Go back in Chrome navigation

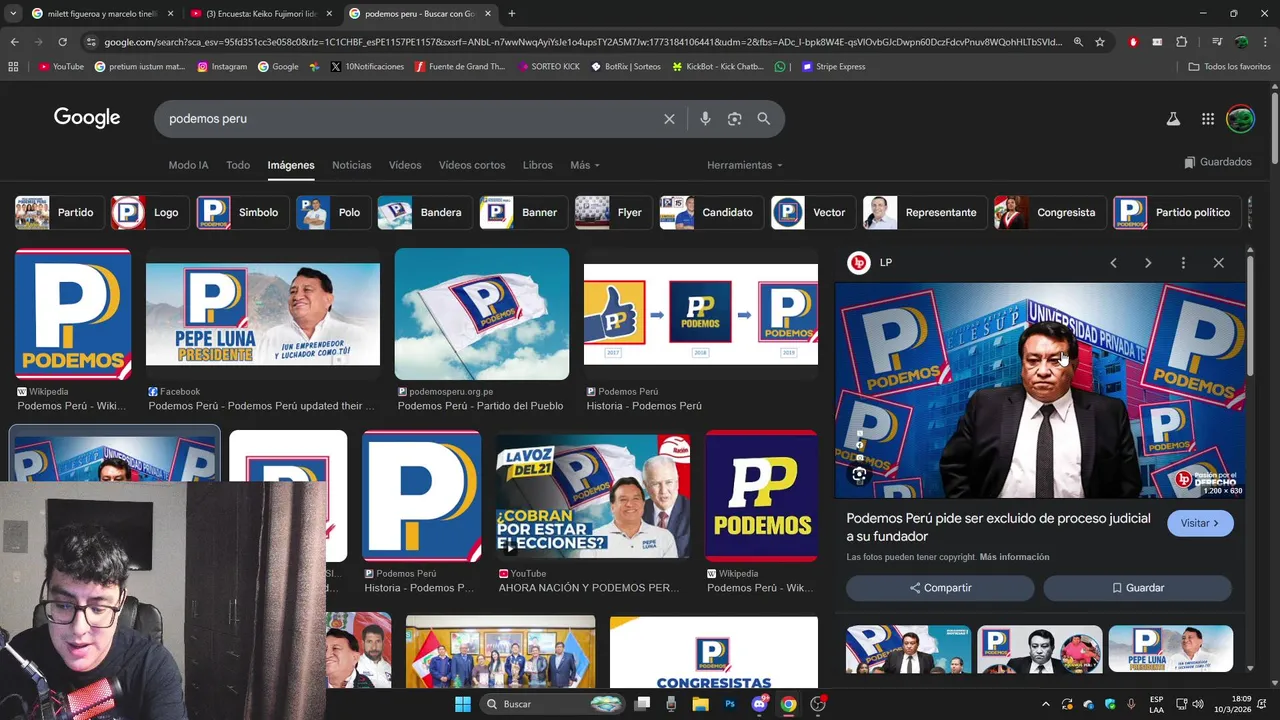14,42
